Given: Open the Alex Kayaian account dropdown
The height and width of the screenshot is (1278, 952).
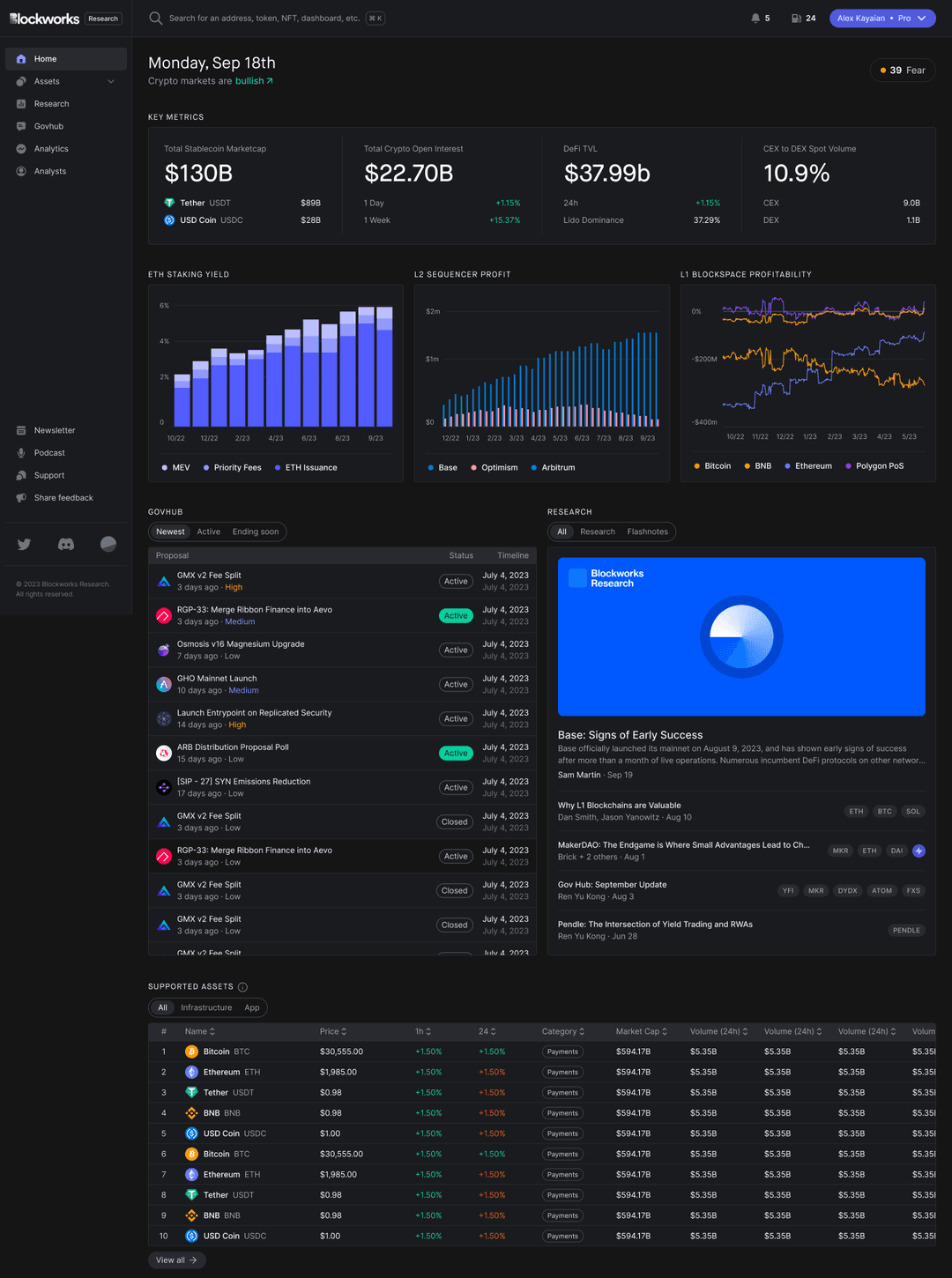Looking at the screenshot, I should click(x=882, y=18).
